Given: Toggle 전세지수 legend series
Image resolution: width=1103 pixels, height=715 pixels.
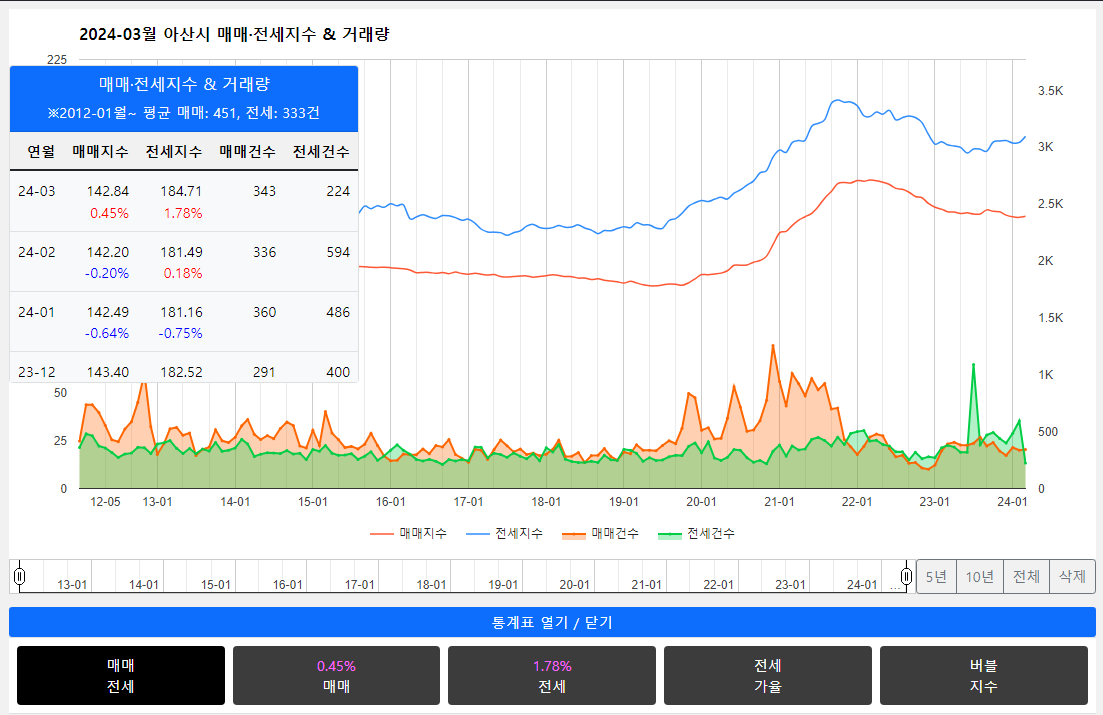Looking at the screenshot, I should point(504,533).
